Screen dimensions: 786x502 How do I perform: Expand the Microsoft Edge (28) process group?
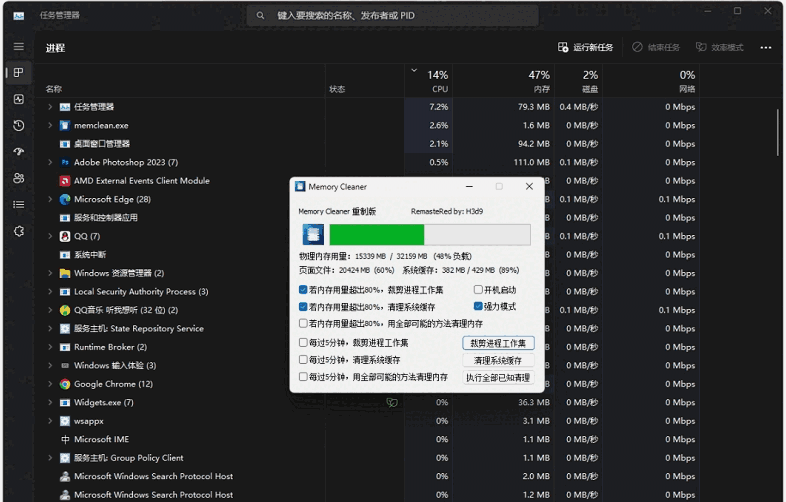[50, 199]
